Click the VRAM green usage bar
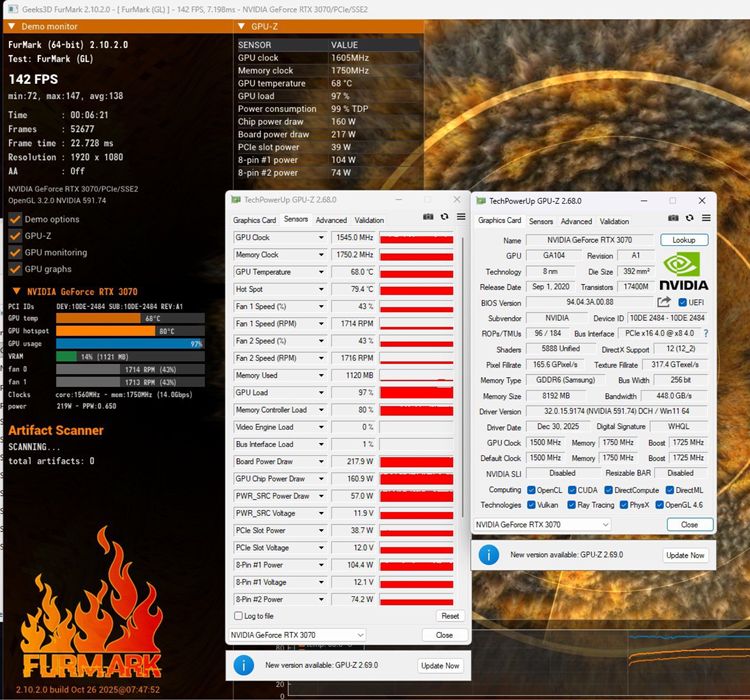 click(66, 356)
